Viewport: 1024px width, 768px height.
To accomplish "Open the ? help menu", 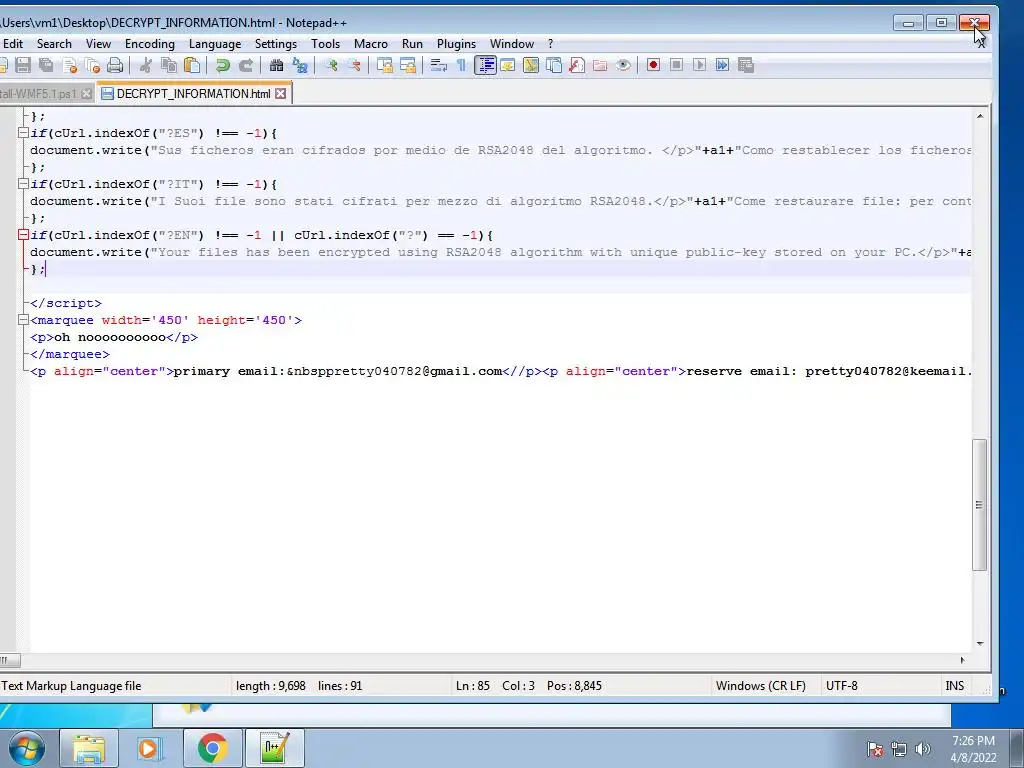I will (x=551, y=44).
